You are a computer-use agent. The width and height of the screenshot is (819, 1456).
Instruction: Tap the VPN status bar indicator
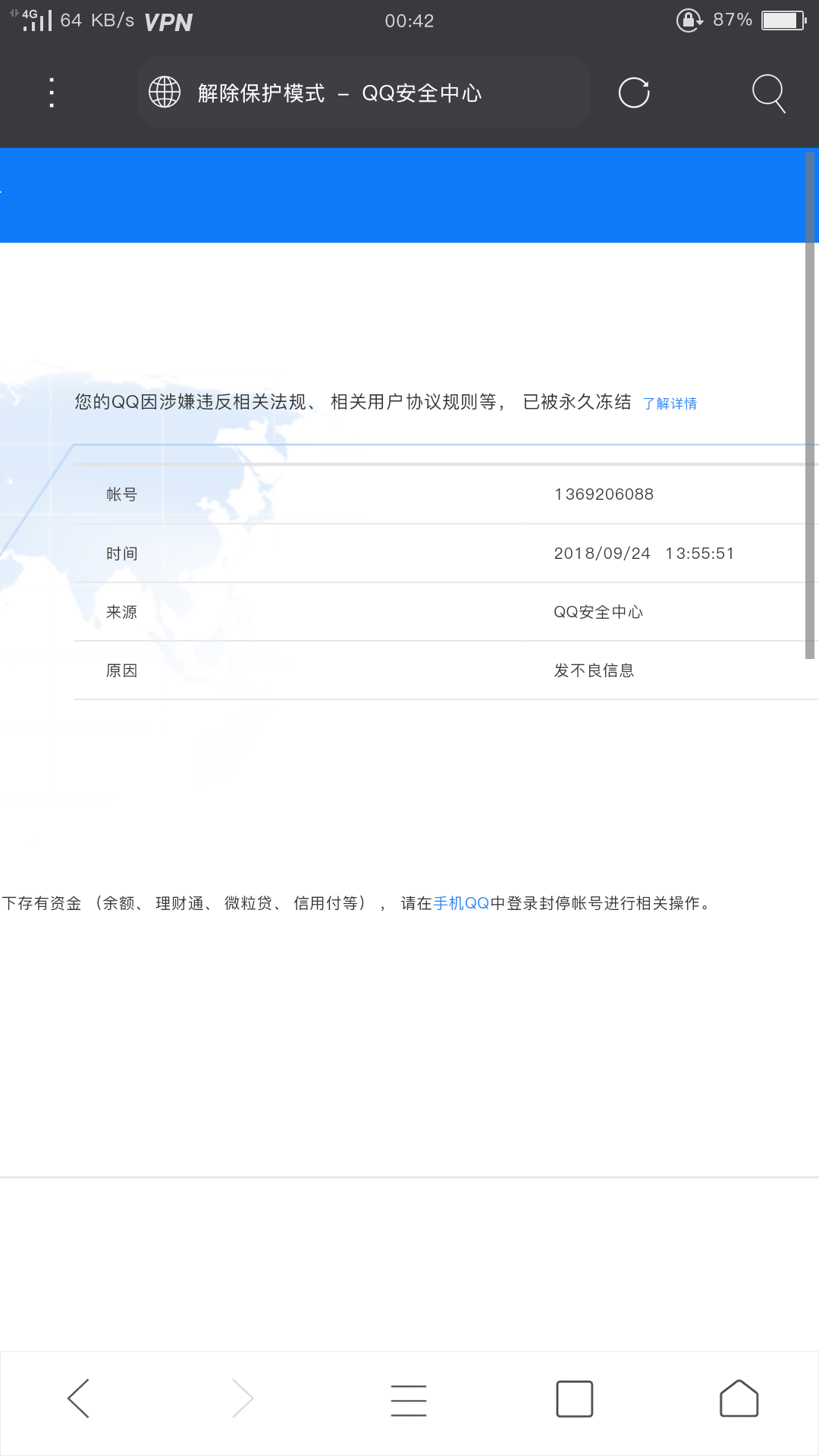pos(168,22)
